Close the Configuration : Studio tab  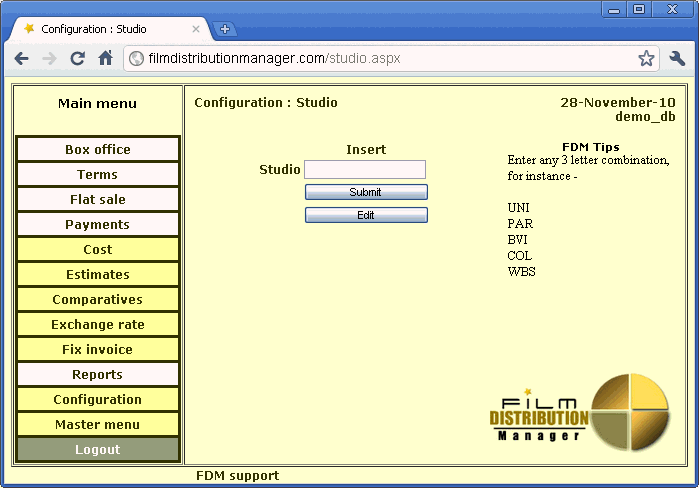196,29
